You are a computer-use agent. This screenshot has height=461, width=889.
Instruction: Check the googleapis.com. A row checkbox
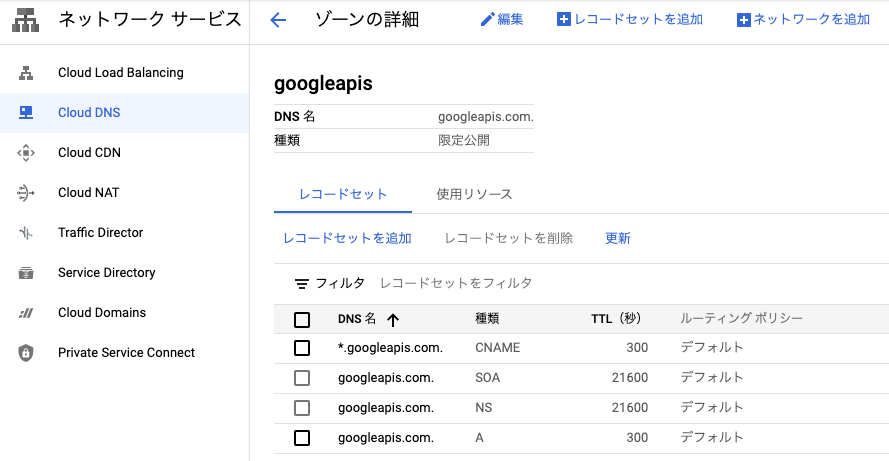(x=302, y=438)
